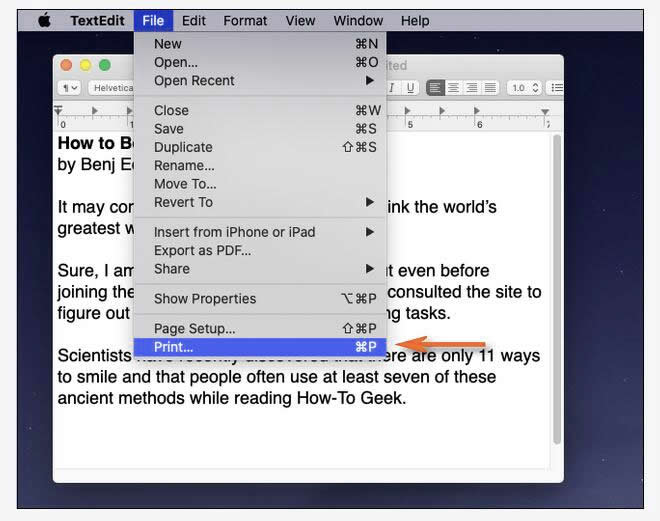Open the TextEdit application menu

97,21
